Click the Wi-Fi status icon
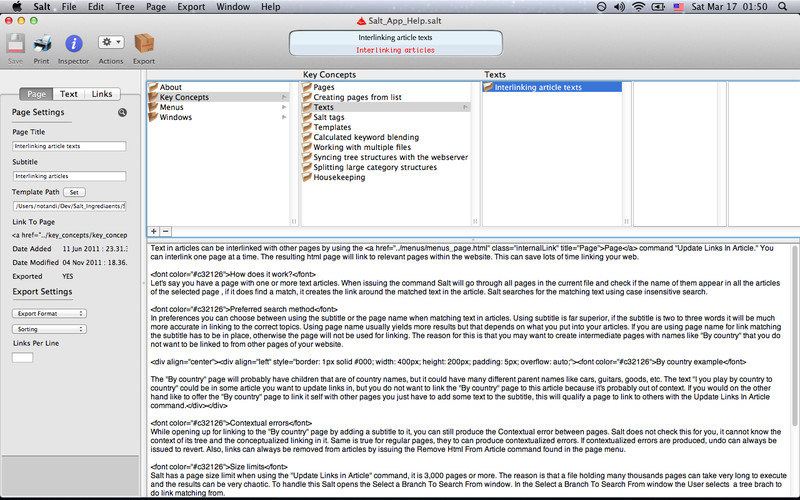 (638, 7)
